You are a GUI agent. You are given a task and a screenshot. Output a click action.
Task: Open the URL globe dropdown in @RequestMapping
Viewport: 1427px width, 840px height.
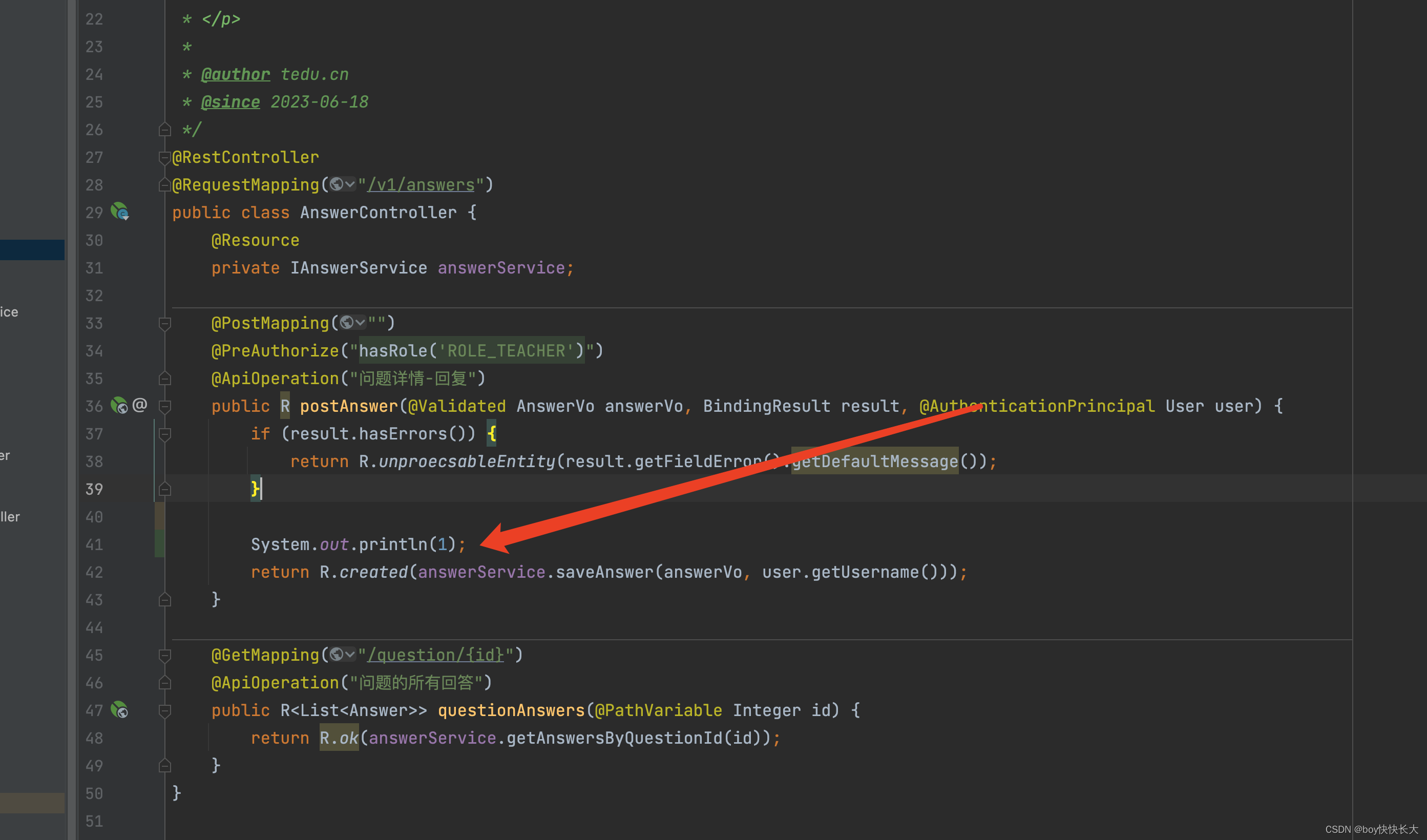[343, 184]
